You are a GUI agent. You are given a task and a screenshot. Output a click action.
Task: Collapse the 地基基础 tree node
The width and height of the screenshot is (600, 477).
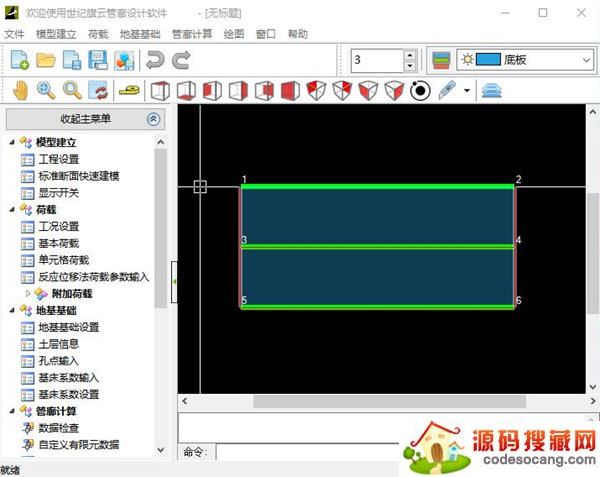point(12,310)
